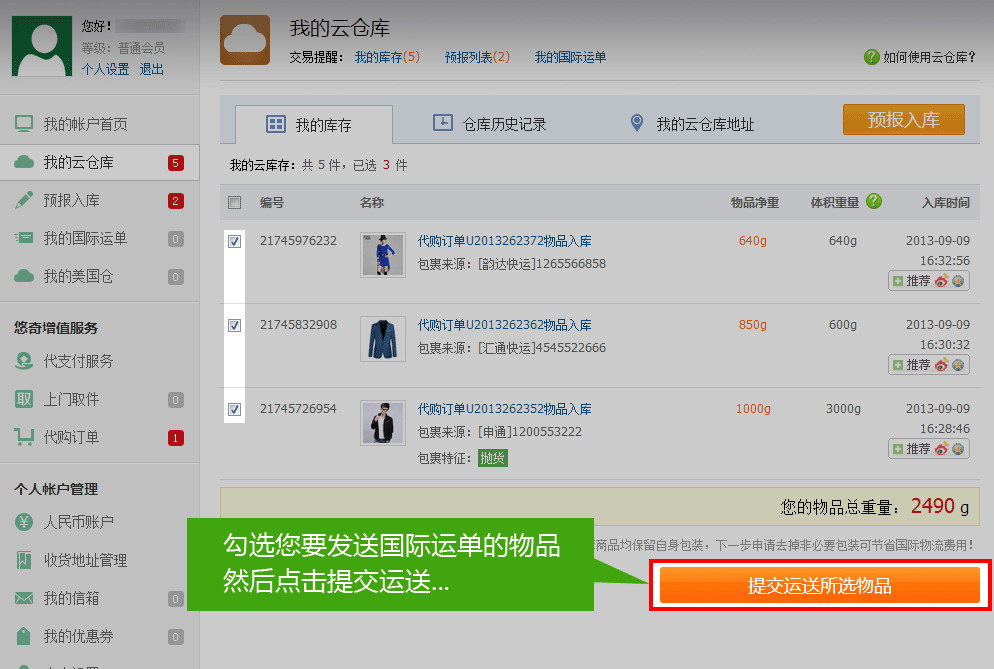Click the map pin icon for 我的云仓库地址
This screenshot has width=994, height=669.
(637, 123)
